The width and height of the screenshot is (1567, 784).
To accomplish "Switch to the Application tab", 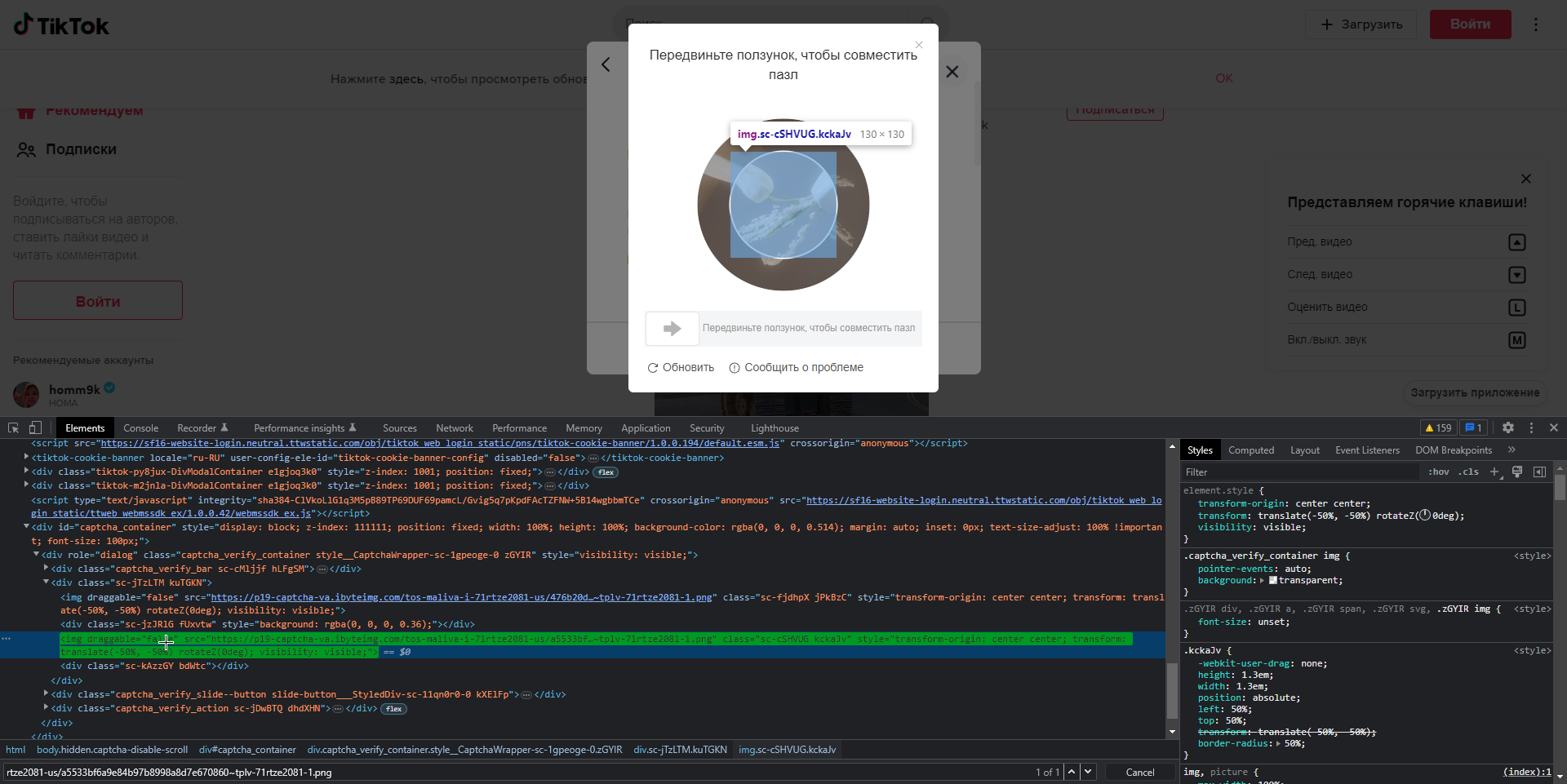I will click(646, 428).
